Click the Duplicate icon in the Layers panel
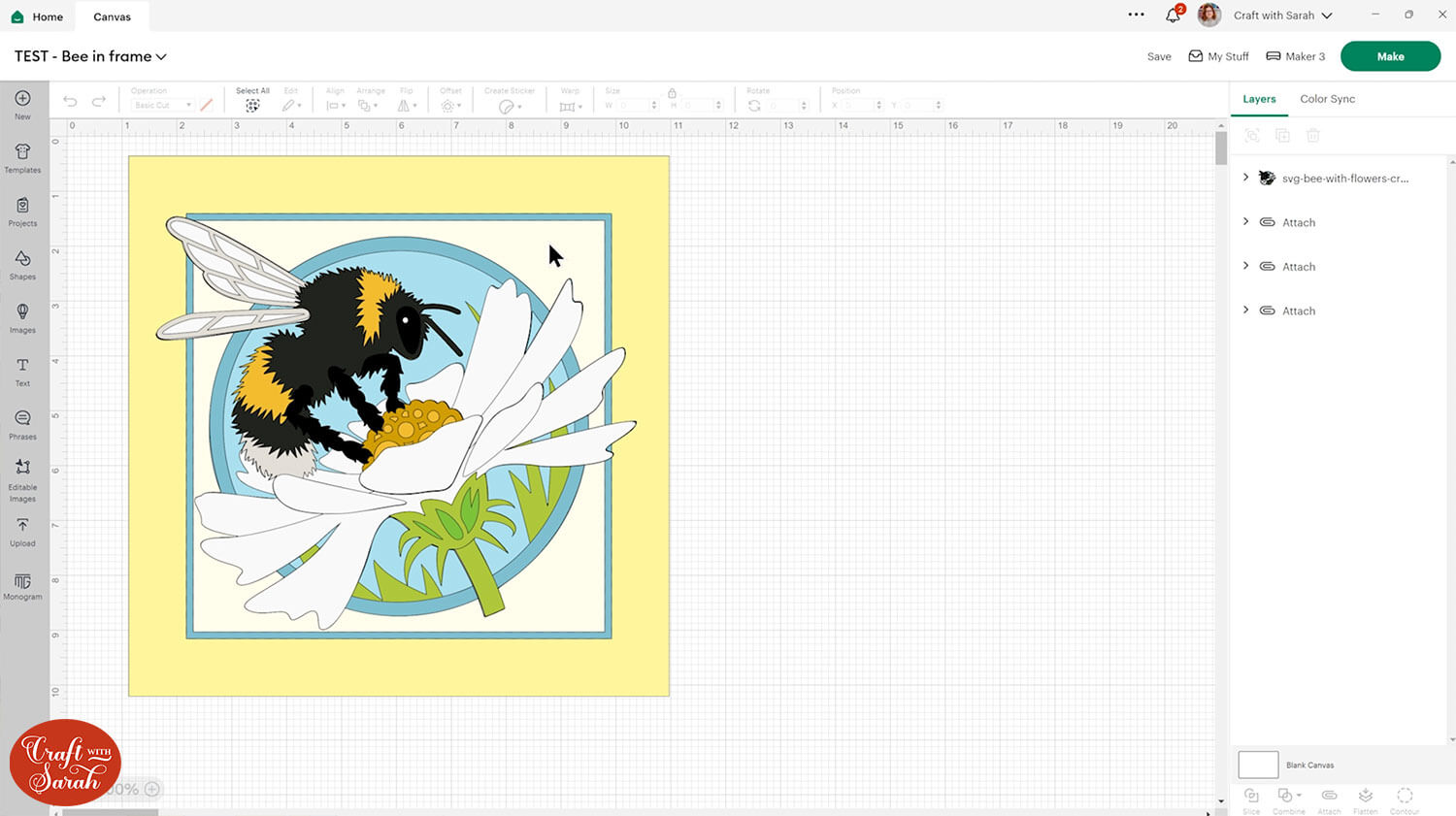The height and width of the screenshot is (816, 1456). pos(1282,136)
